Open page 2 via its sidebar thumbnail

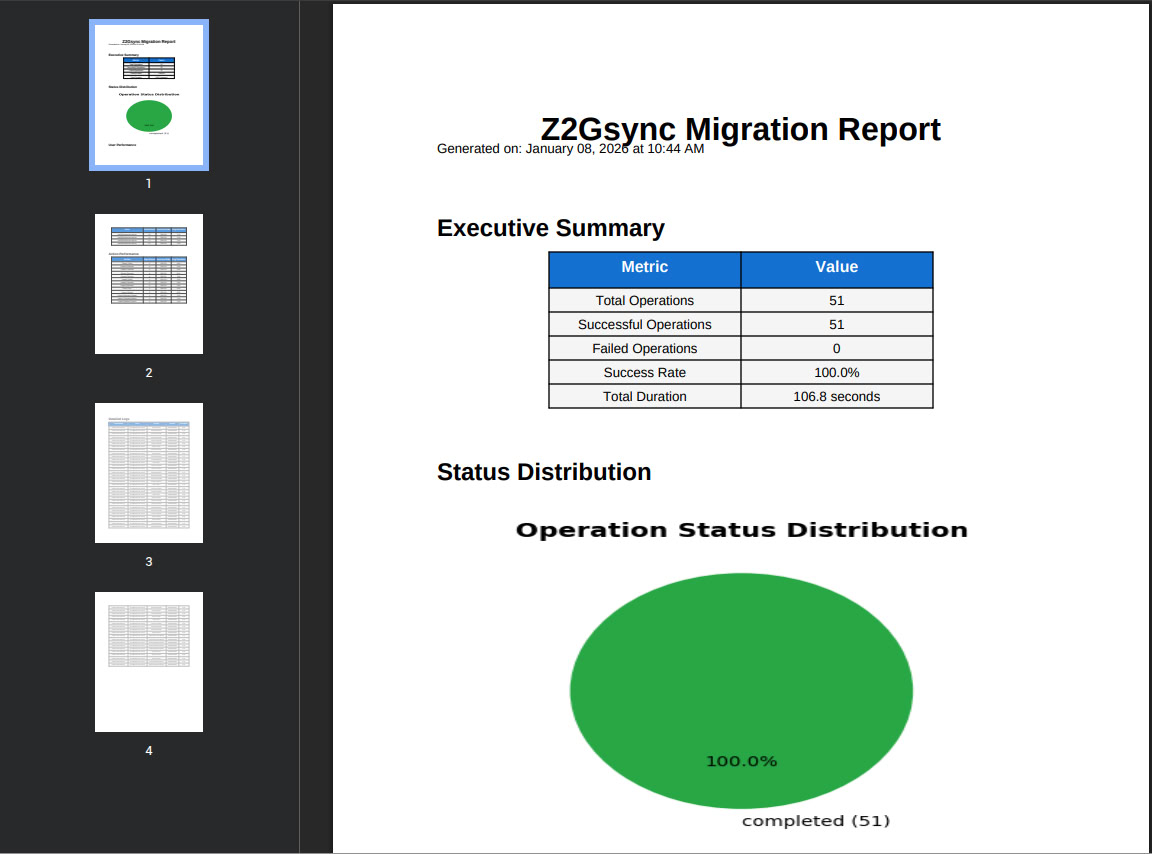point(148,283)
